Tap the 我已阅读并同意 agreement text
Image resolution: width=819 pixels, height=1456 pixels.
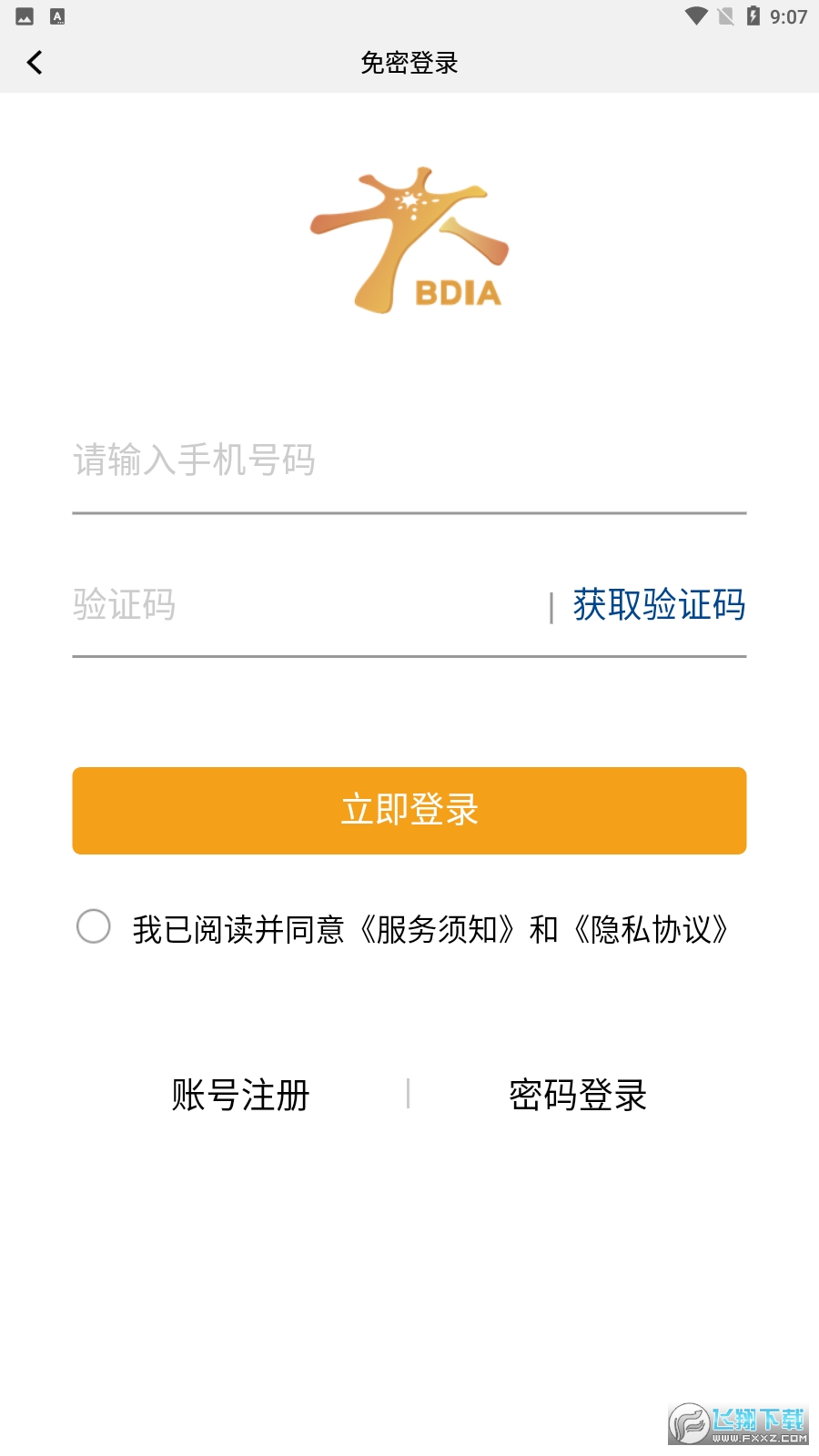238,929
